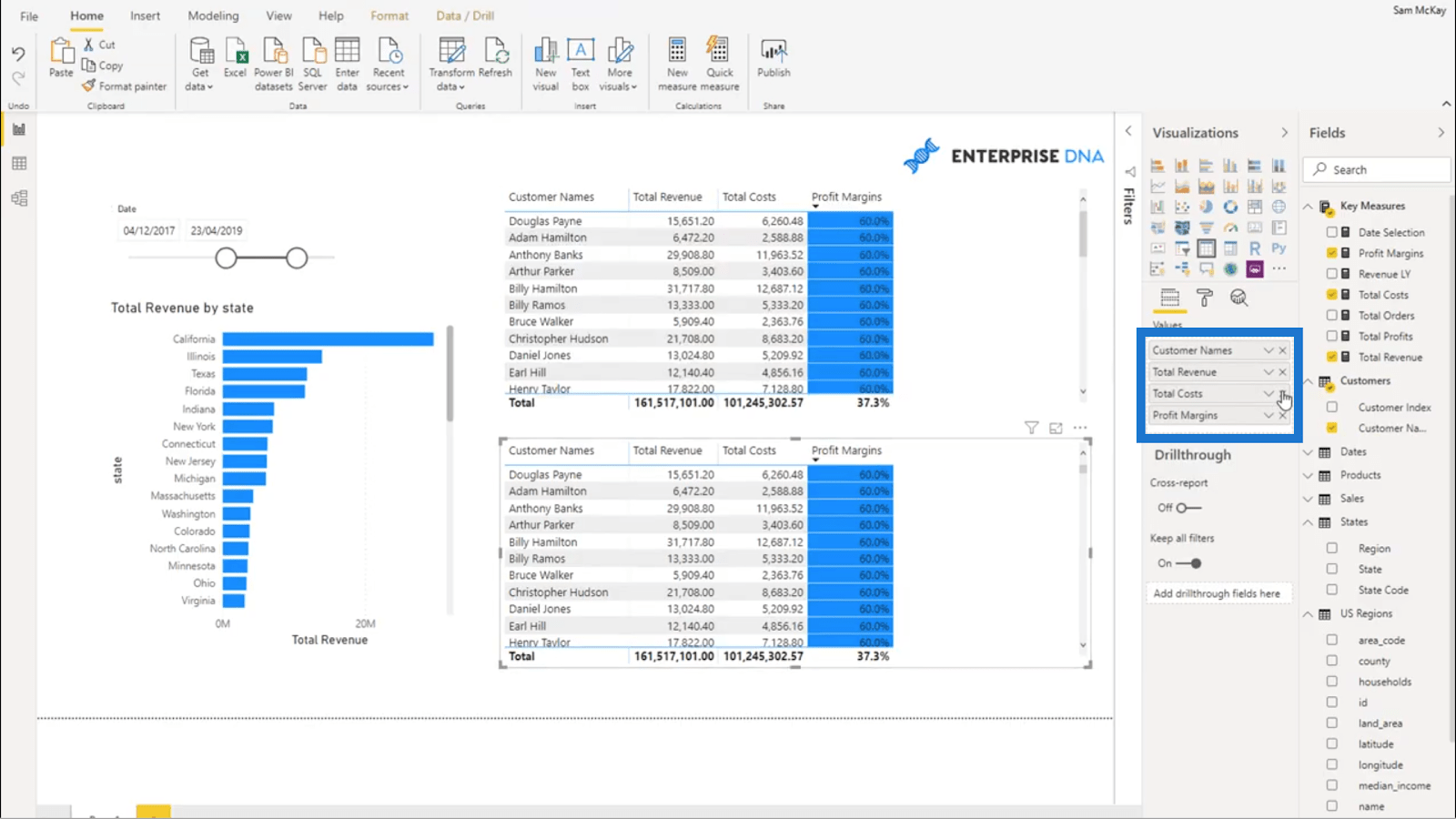Click Format painter
The height and width of the screenshot is (819, 1456).
click(x=125, y=86)
